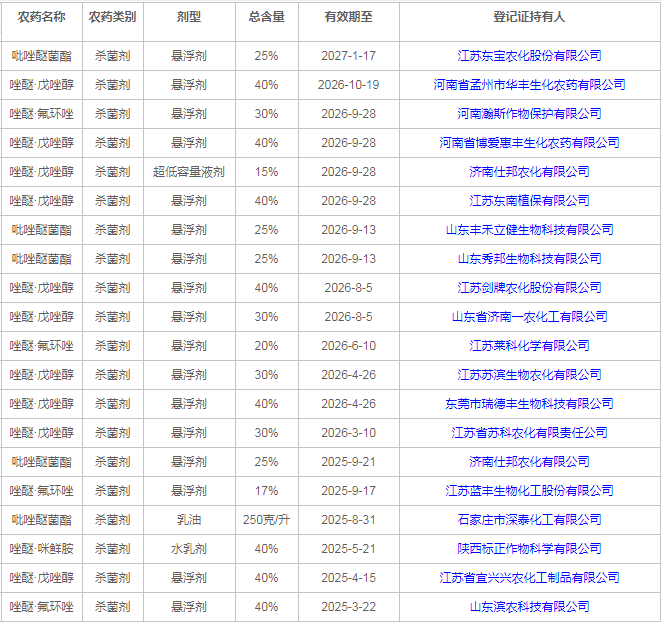Follow the 山东省济南一农化工有限公司 link
The width and height of the screenshot is (663, 624).
click(529, 317)
